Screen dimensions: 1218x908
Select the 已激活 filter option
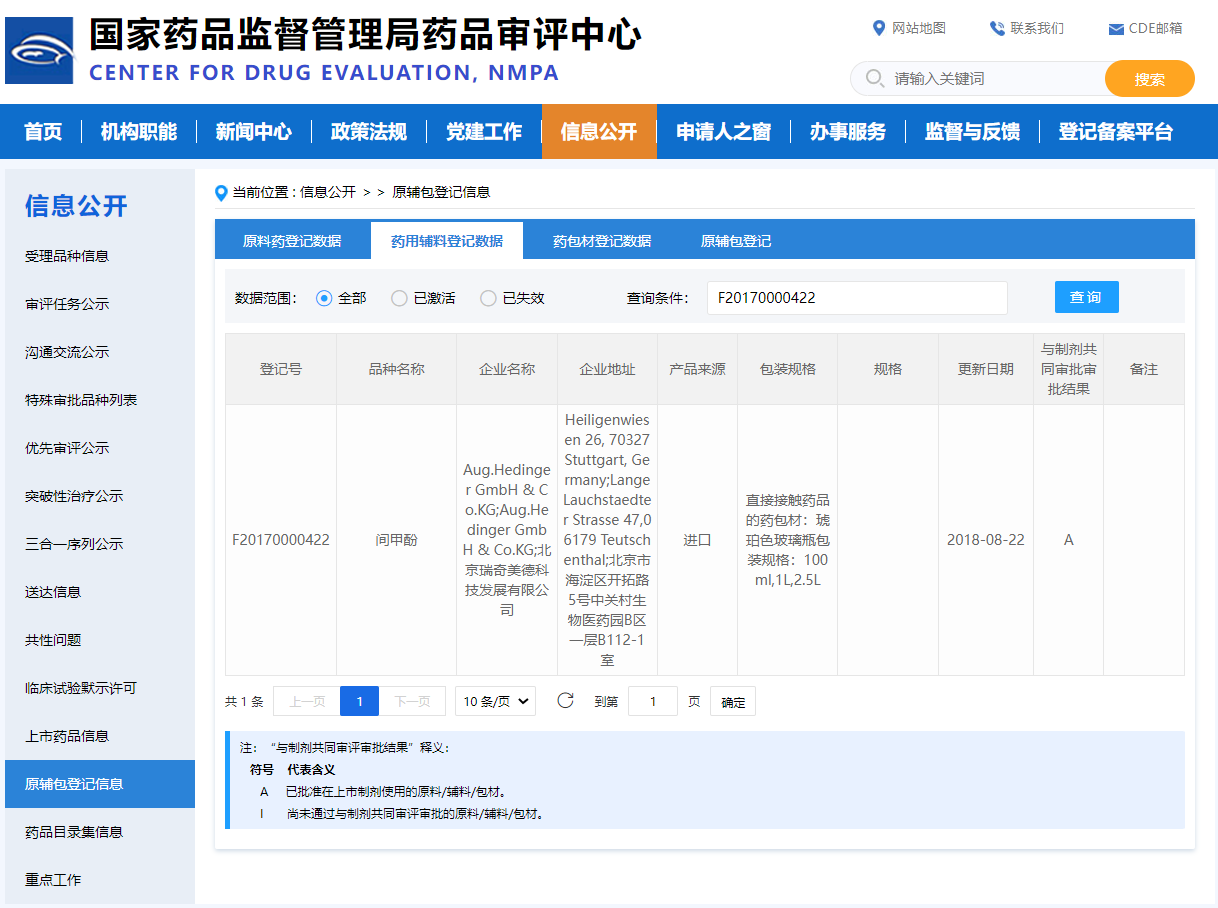400,297
